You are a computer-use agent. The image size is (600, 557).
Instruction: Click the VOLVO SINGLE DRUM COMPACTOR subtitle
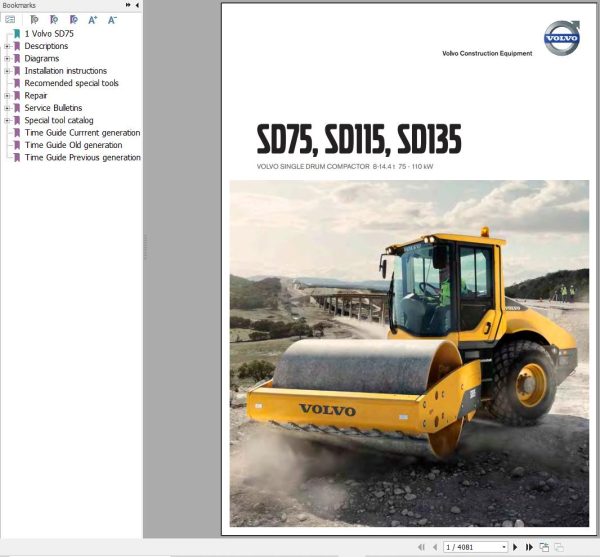[345, 166]
